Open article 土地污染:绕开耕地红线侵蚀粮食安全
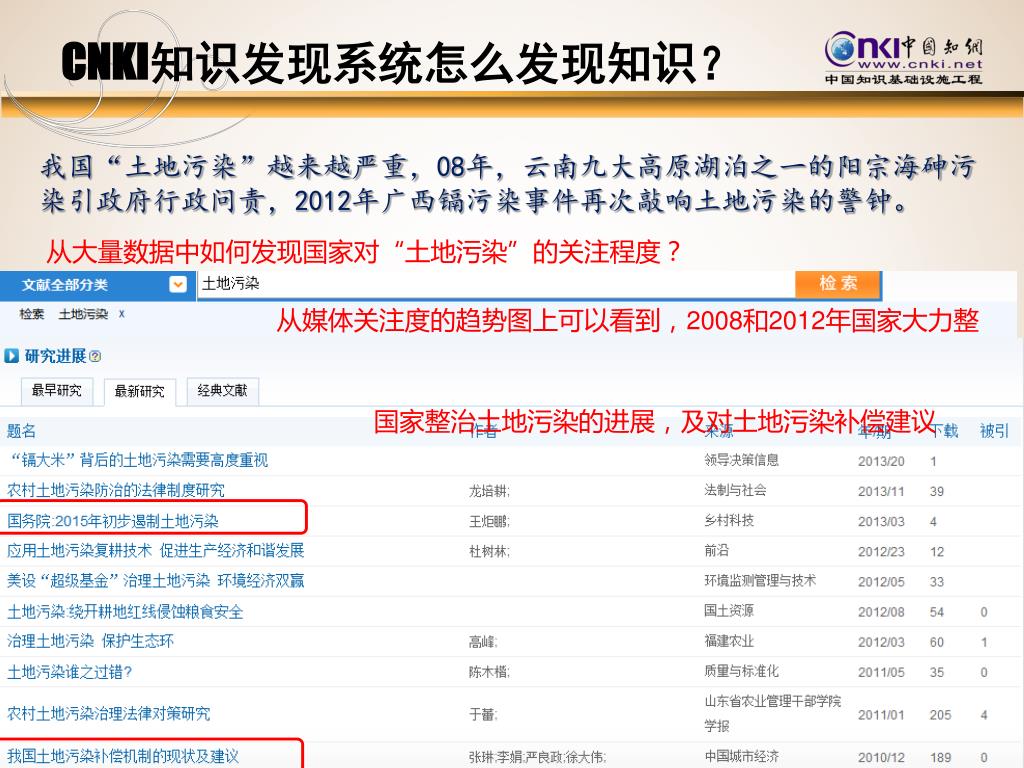 (x=125, y=612)
